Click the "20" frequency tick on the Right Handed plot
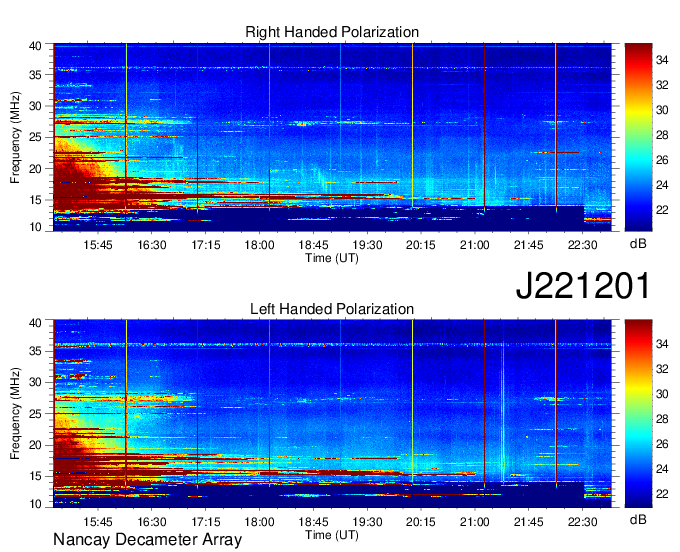 tap(36, 169)
